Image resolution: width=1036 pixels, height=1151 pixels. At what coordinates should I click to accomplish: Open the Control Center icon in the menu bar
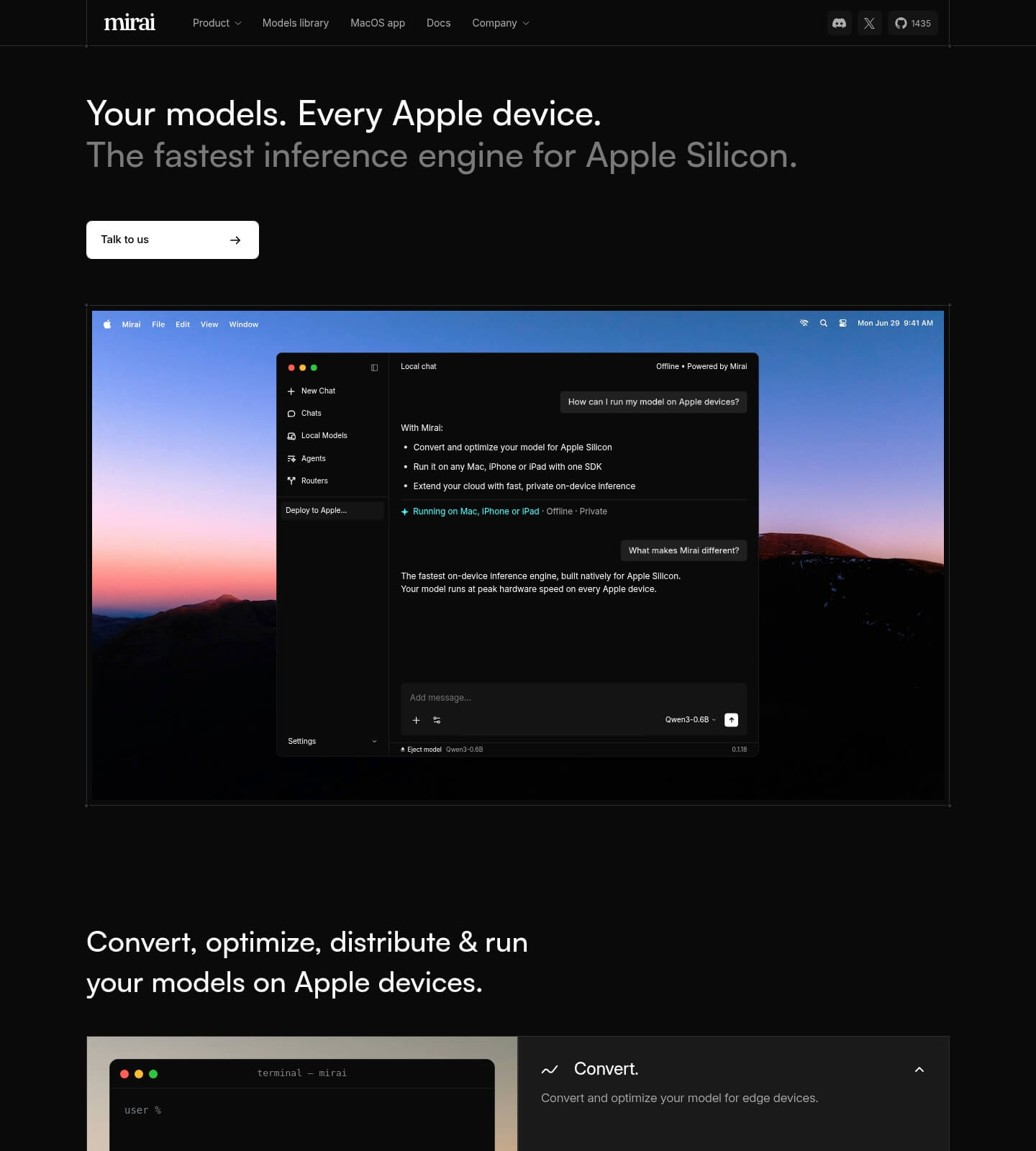(842, 323)
